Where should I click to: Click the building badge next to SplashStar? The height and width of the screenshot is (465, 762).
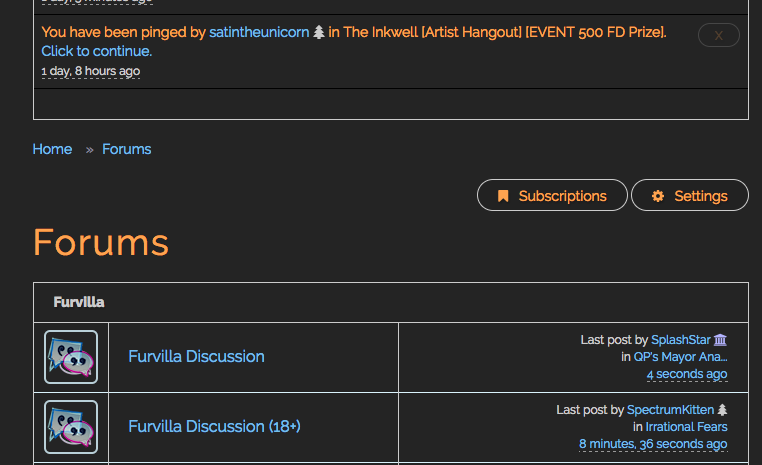pos(720,340)
